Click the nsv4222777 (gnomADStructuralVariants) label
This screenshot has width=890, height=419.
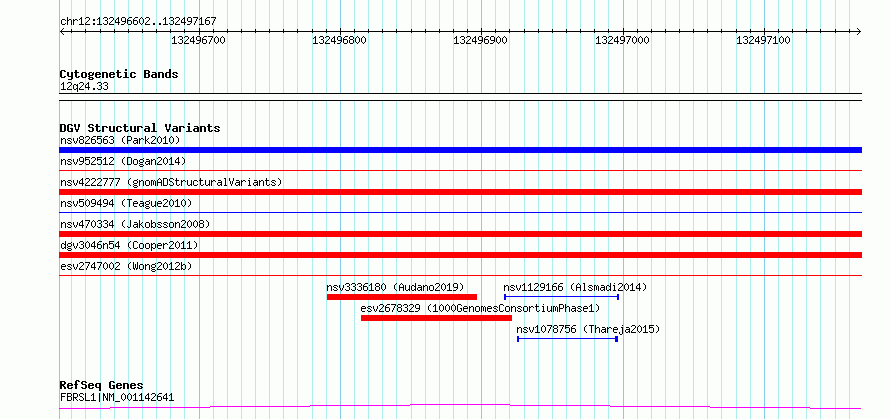[x=171, y=182]
